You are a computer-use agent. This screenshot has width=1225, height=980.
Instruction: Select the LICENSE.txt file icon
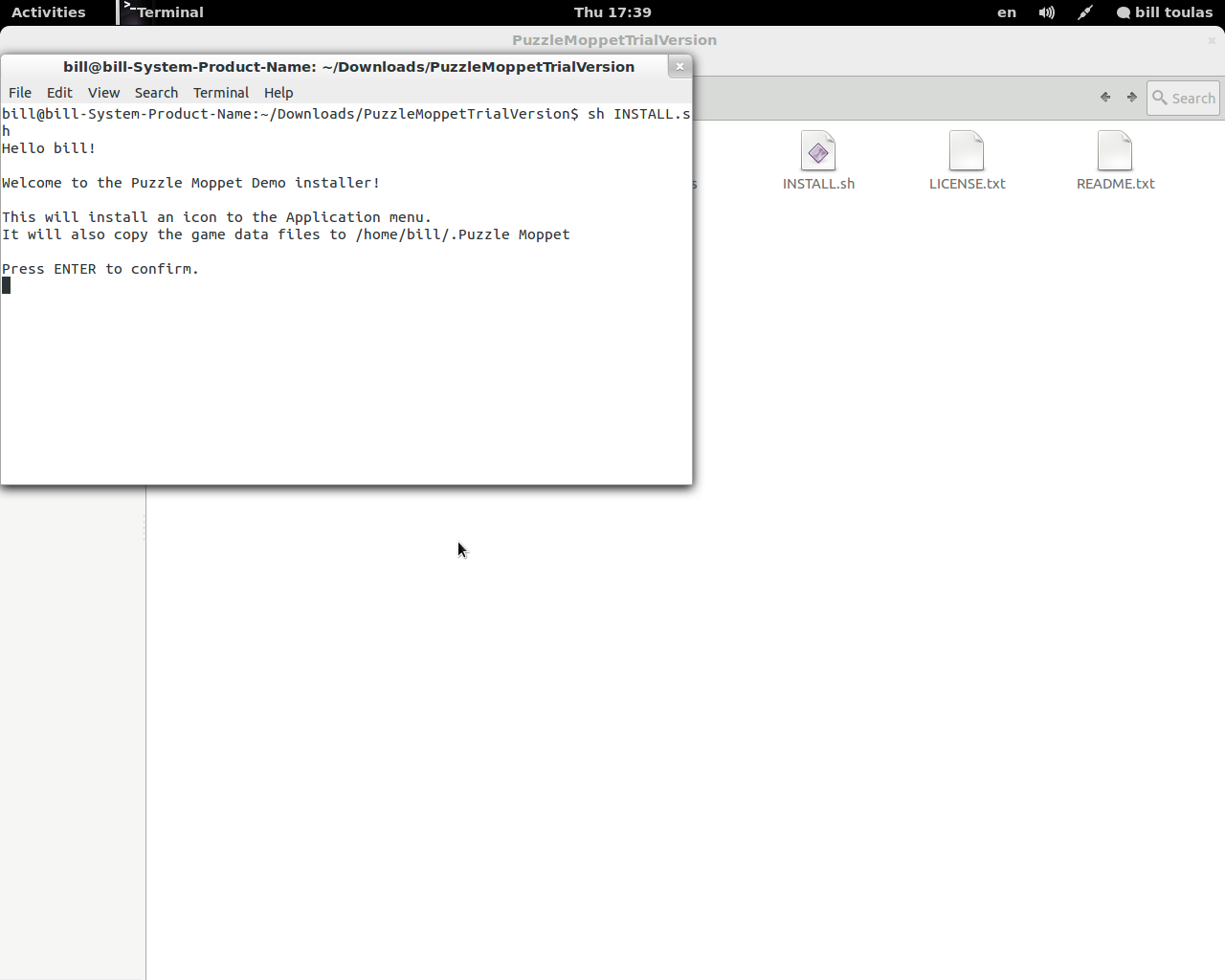[x=967, y=150]
